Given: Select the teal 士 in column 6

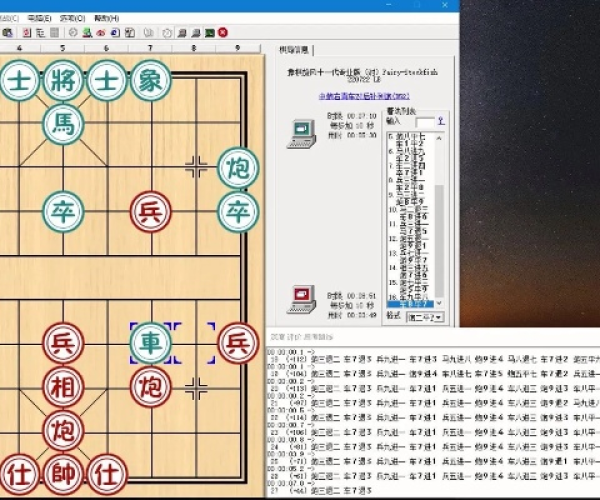Looking at the screenshot, I should (x=107, y=80).
